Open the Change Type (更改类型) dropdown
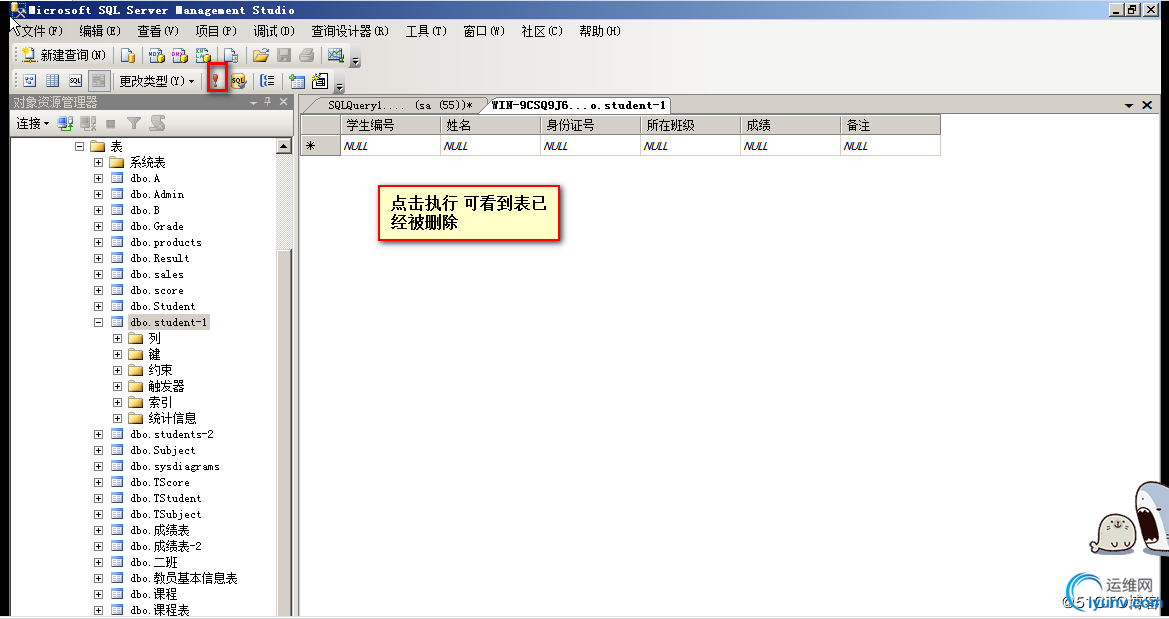 157,81
